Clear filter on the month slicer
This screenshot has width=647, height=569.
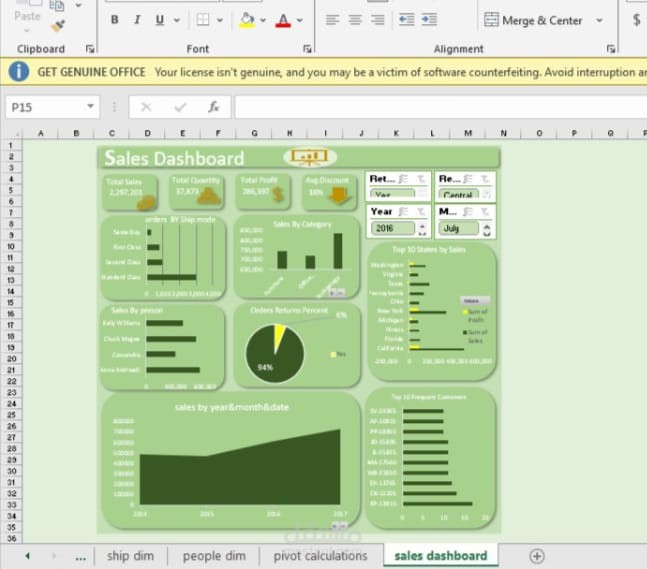(485, 212)
